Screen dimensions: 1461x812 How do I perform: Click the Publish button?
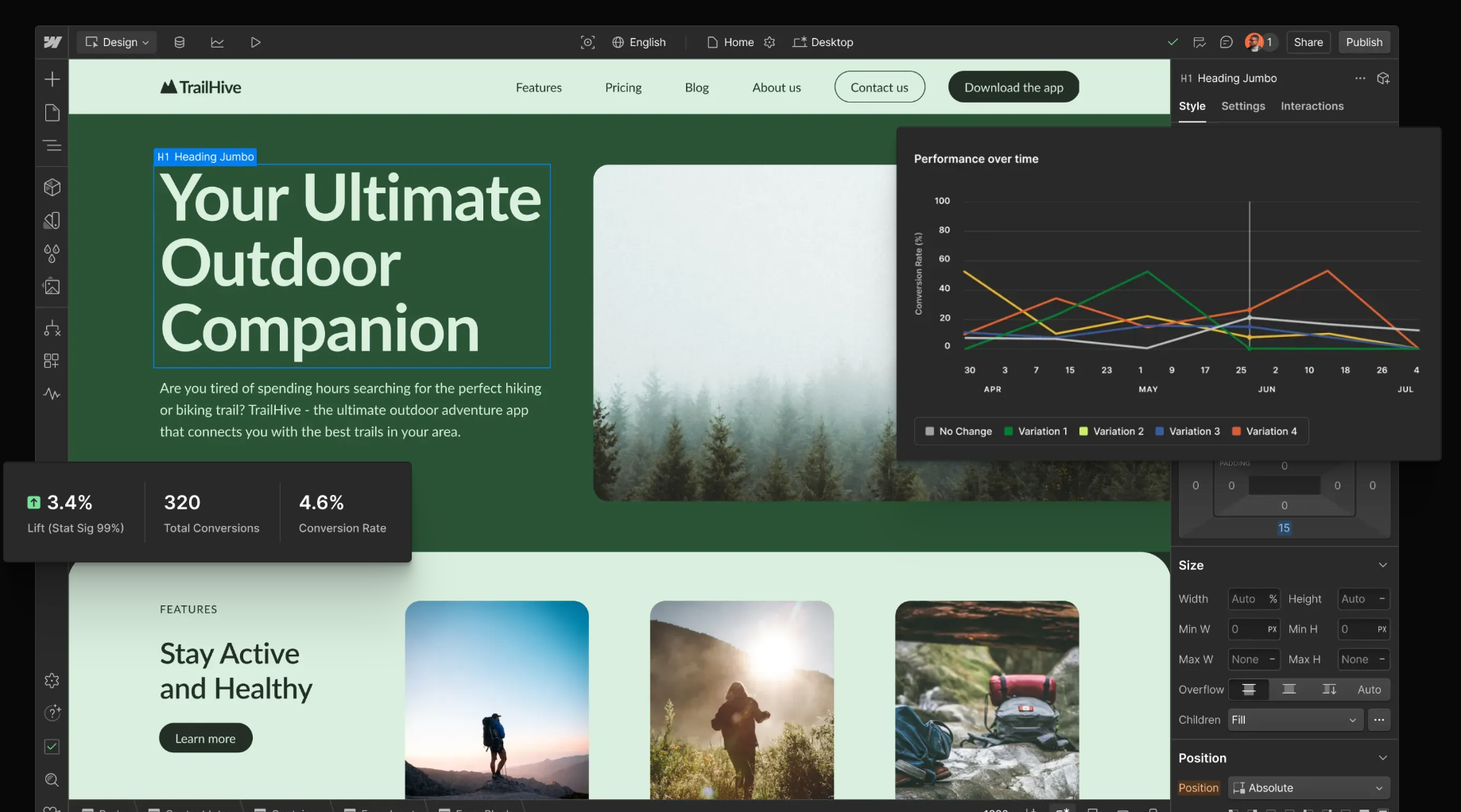point(1364,42)
